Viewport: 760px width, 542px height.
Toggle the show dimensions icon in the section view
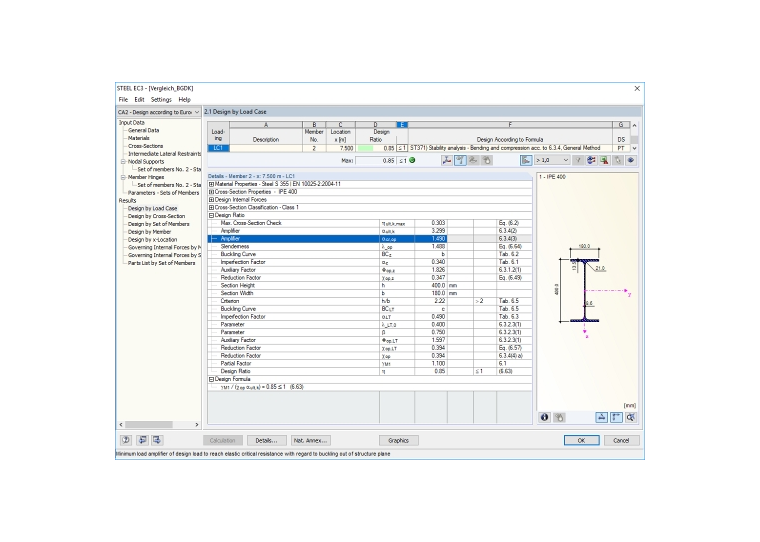point(601,417)
